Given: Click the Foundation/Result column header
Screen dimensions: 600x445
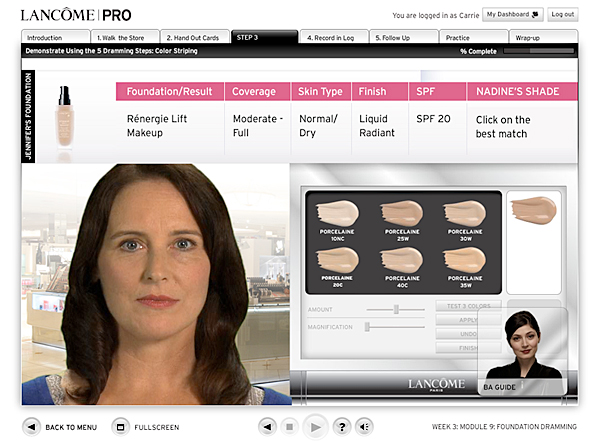Looking at the screenshot, I should pyautogui.click(x=170, y=91).
